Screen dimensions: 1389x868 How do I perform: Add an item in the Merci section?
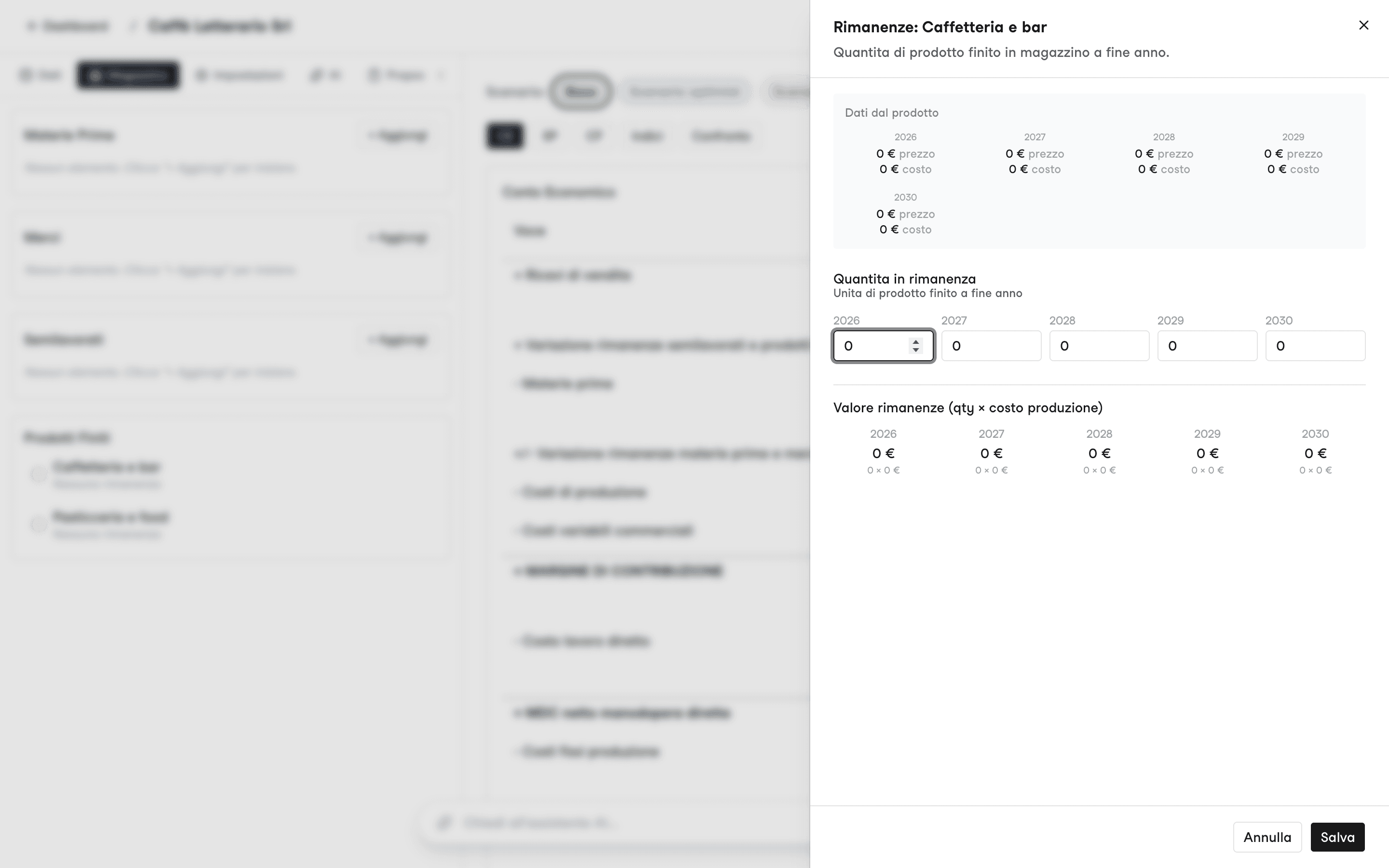pyautogui.click(x=398, y=238)
